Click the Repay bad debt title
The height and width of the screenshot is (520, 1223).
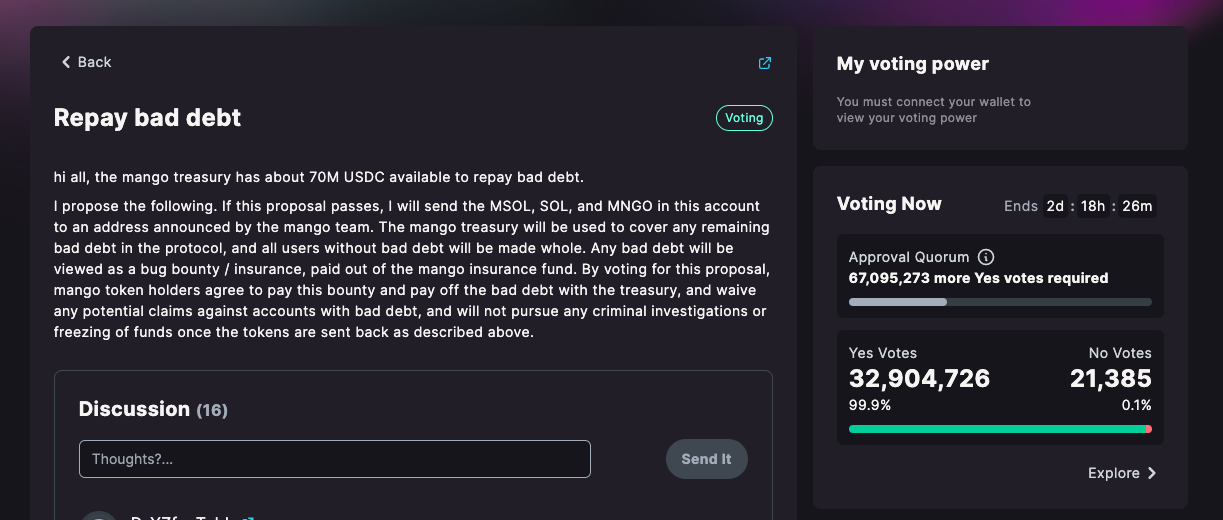click(147, 118)
